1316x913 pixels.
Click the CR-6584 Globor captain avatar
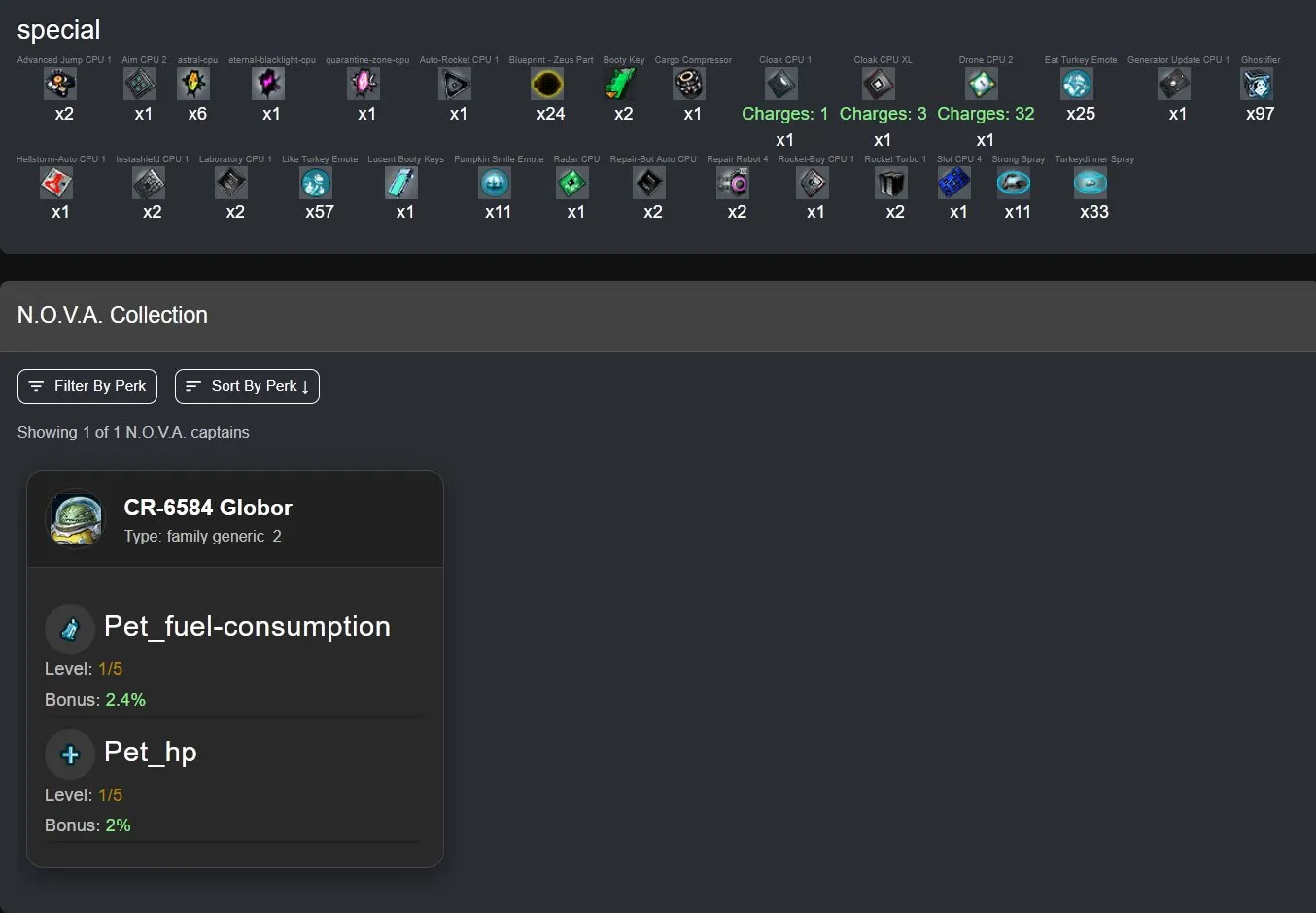(x=76, y=518)
